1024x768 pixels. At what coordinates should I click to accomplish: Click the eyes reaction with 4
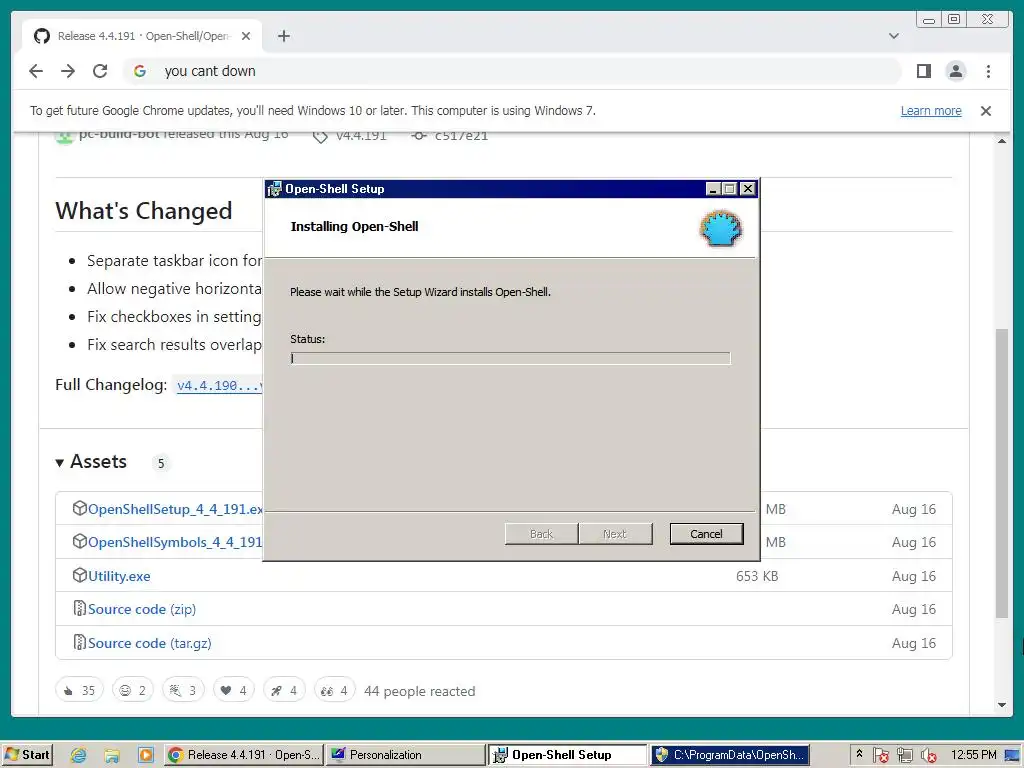(334, 690)
